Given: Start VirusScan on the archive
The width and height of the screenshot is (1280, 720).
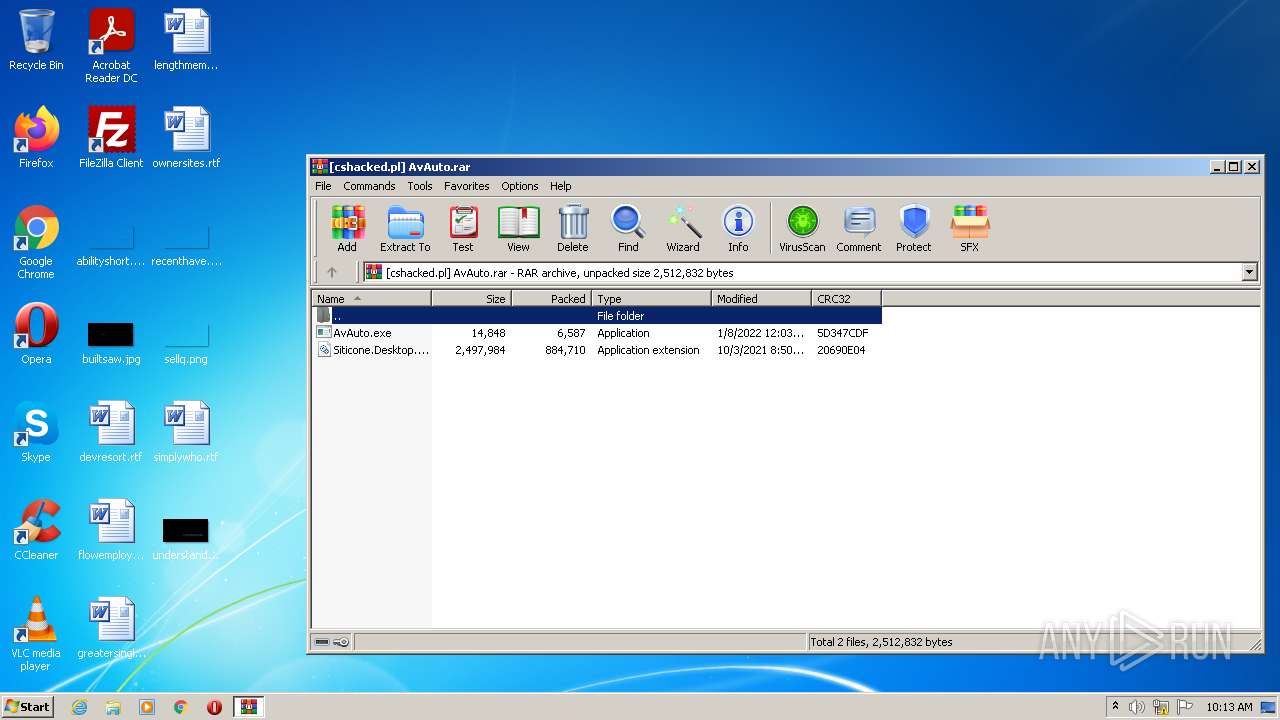Looking at the screenshot, I should tap(802, 229).
